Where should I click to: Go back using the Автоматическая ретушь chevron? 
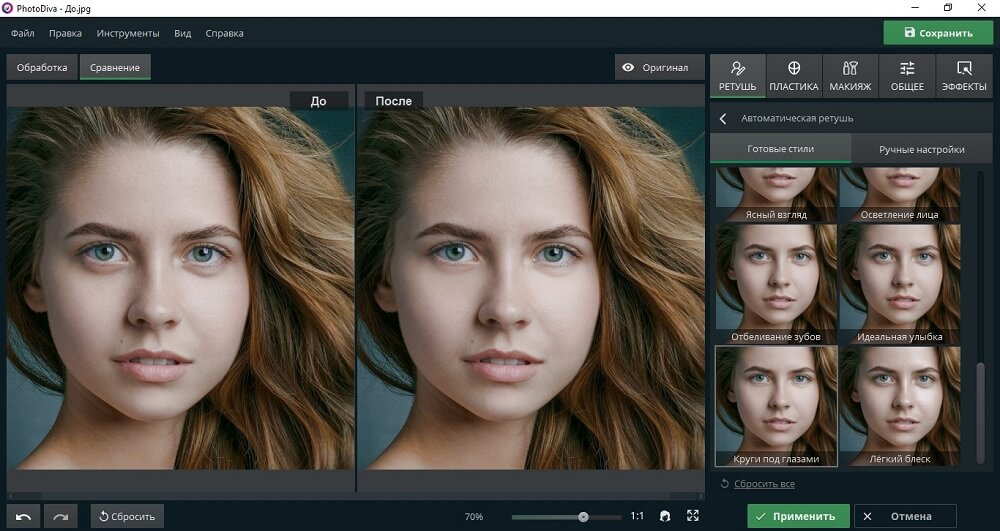(x=723, y=118)
